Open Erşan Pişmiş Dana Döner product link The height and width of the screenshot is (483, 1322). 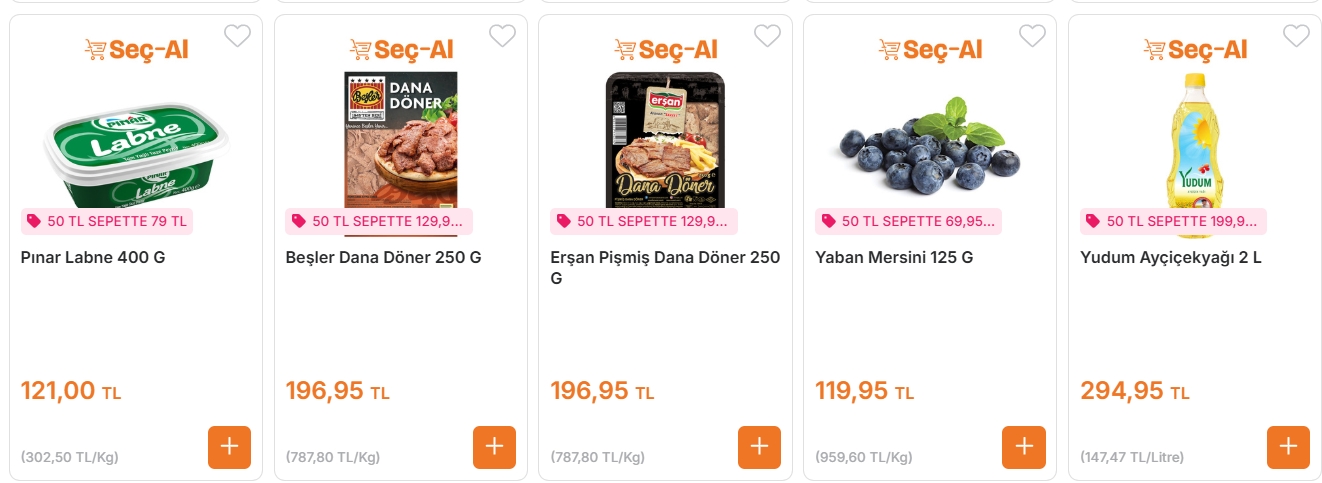click(665, 258)
